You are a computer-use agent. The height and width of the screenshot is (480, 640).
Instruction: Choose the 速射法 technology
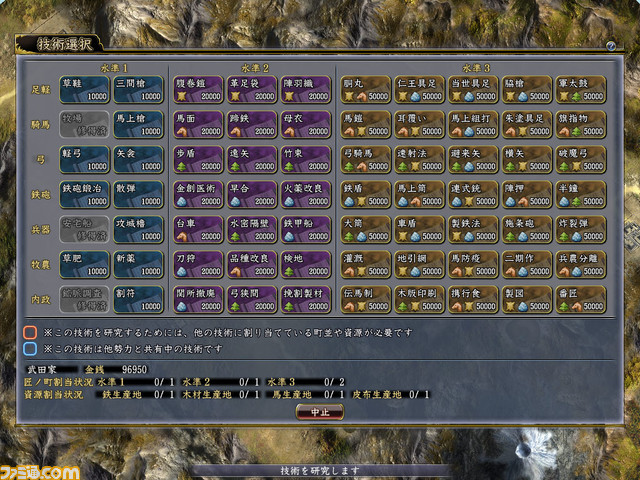(x=419, y=160)
